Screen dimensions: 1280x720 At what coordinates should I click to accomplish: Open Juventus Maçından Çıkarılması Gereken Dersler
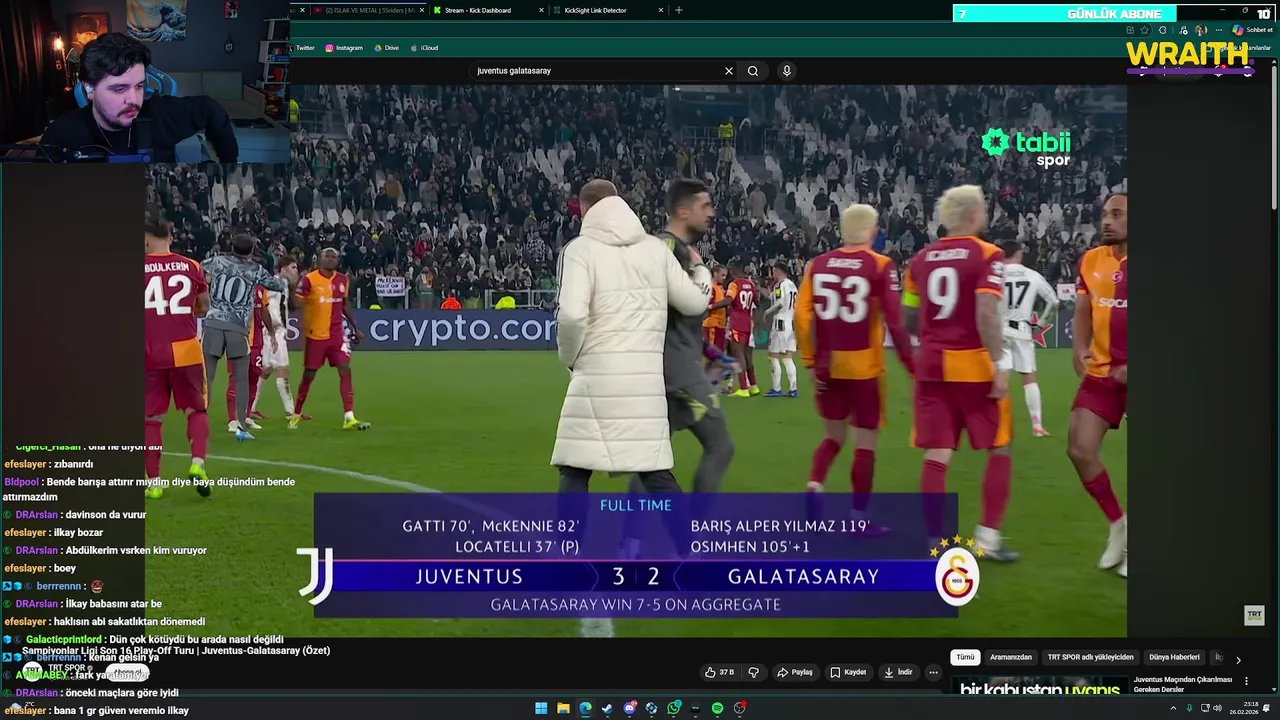pyautogui.click(x=1183, y=684)
